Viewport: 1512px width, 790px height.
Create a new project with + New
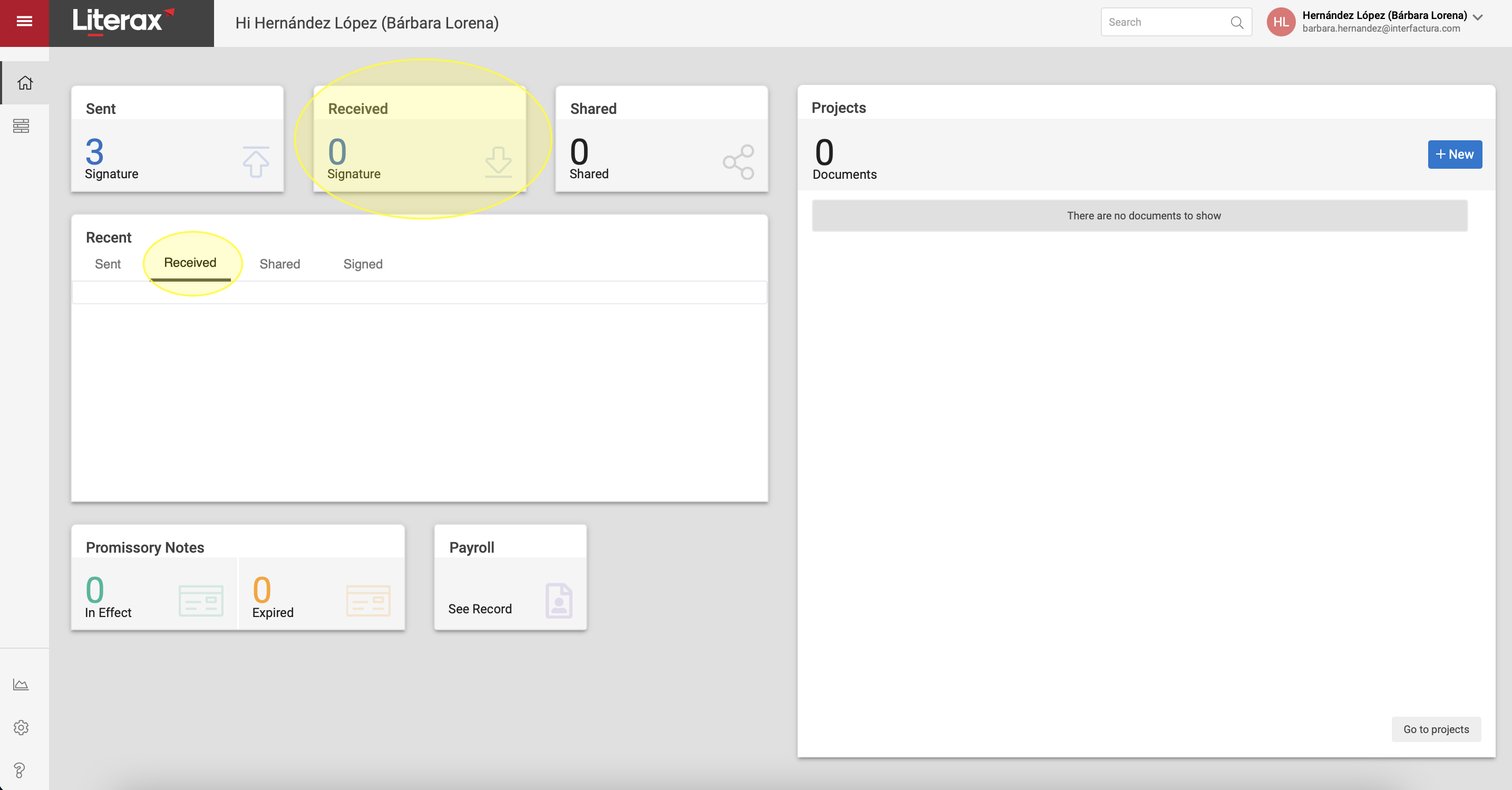[x=1455, y=155]
